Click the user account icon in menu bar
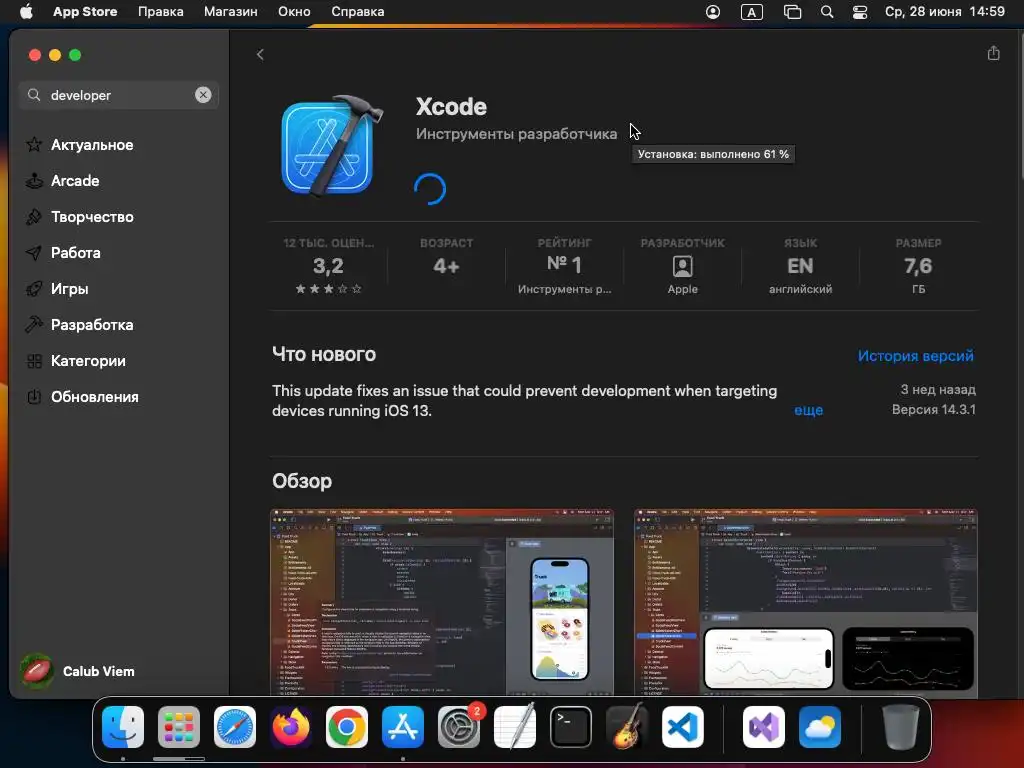Viewport: 1024px width, 768px height. [712, 12]
